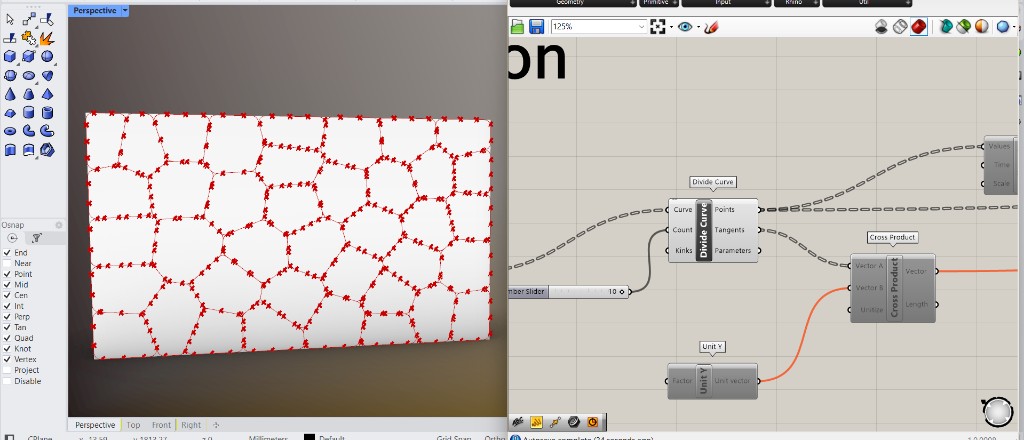Click Grasshopper save file disk icon
Viewport: 1024px width, 440px height.
[536, 27]
